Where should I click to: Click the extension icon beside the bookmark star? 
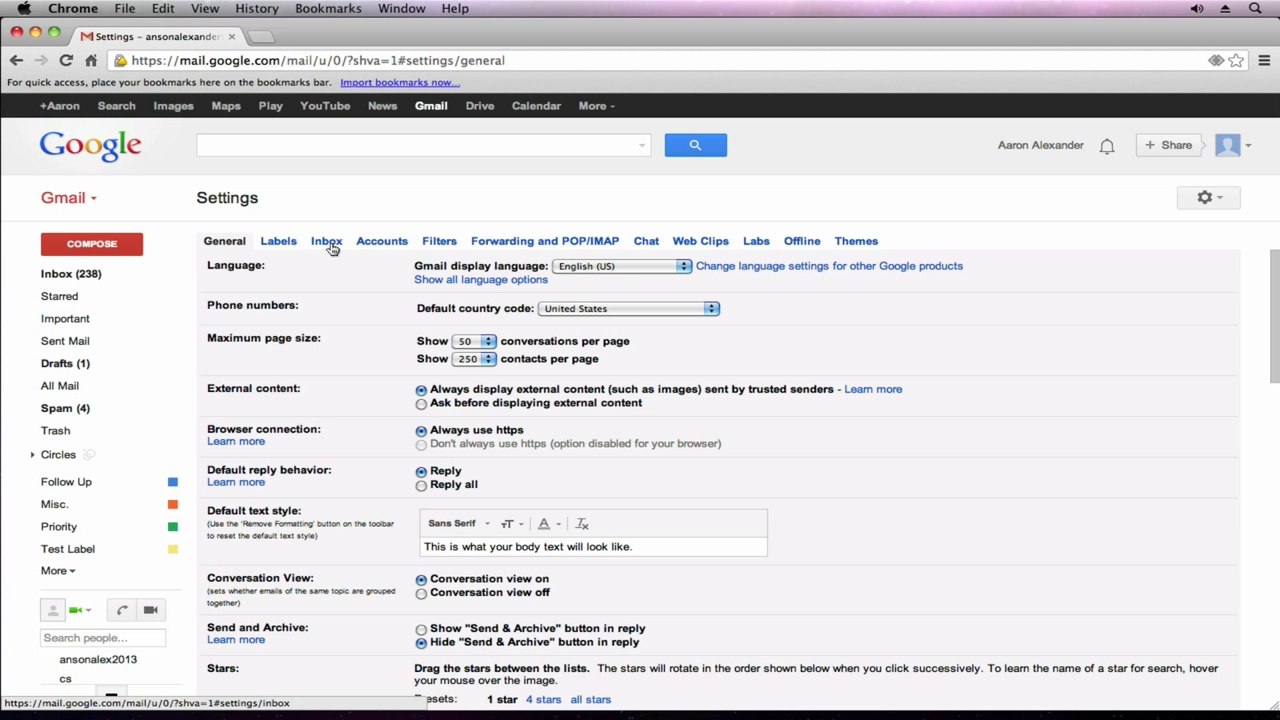[1216, 60]
